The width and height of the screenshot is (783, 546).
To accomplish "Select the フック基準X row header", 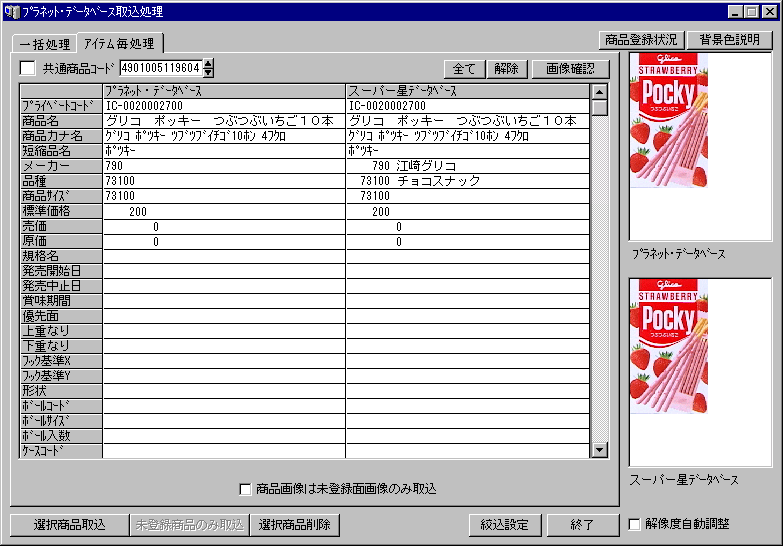I will point(61,361).
